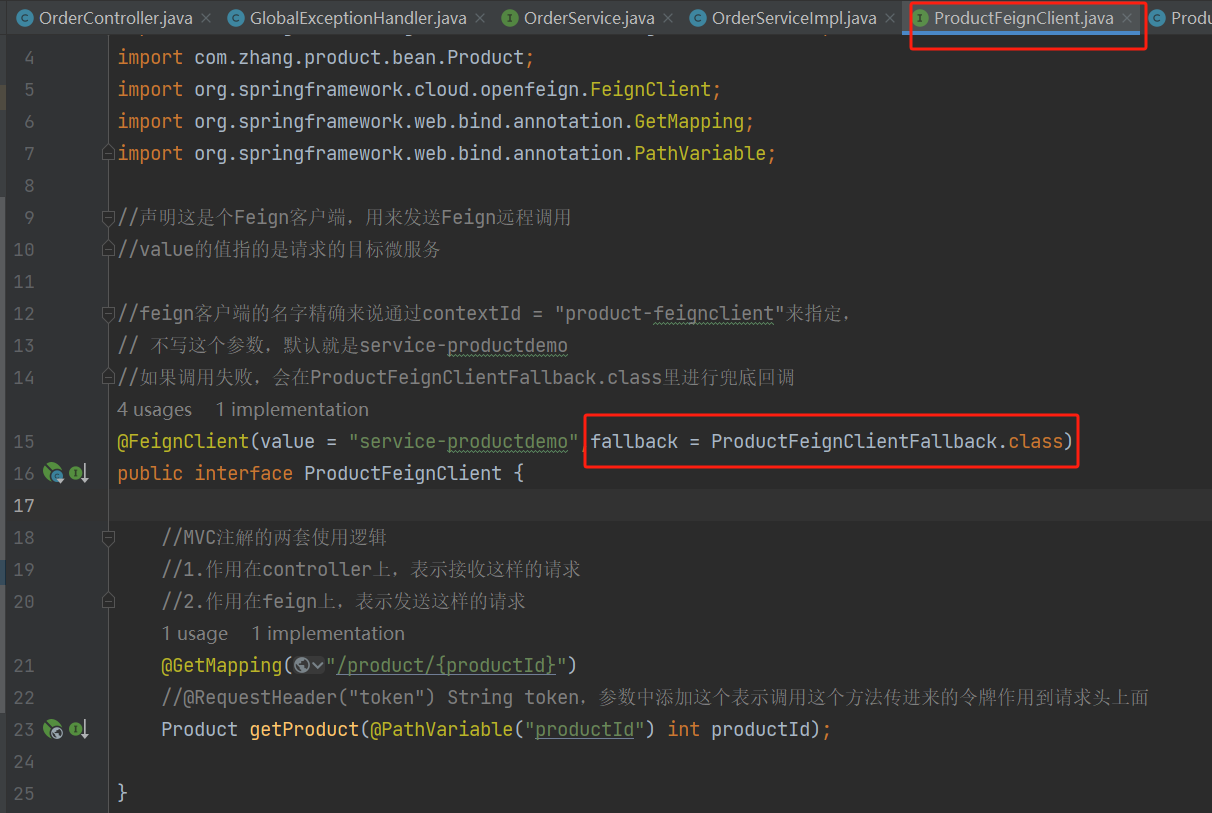Click the globe URL icon in @GetMapping
The image size is (1212, 813).
(x=302, y=666)
